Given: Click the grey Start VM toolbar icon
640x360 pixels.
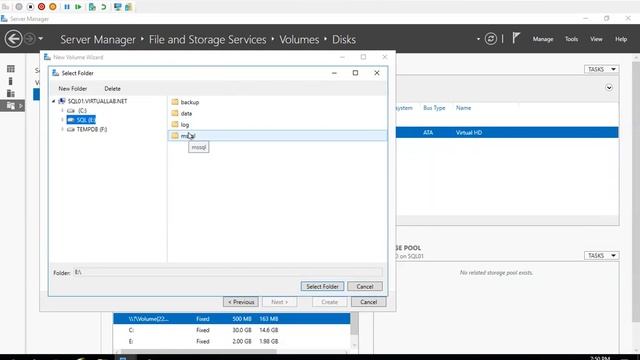Looking at the screenshot, I should pos(19,7).
